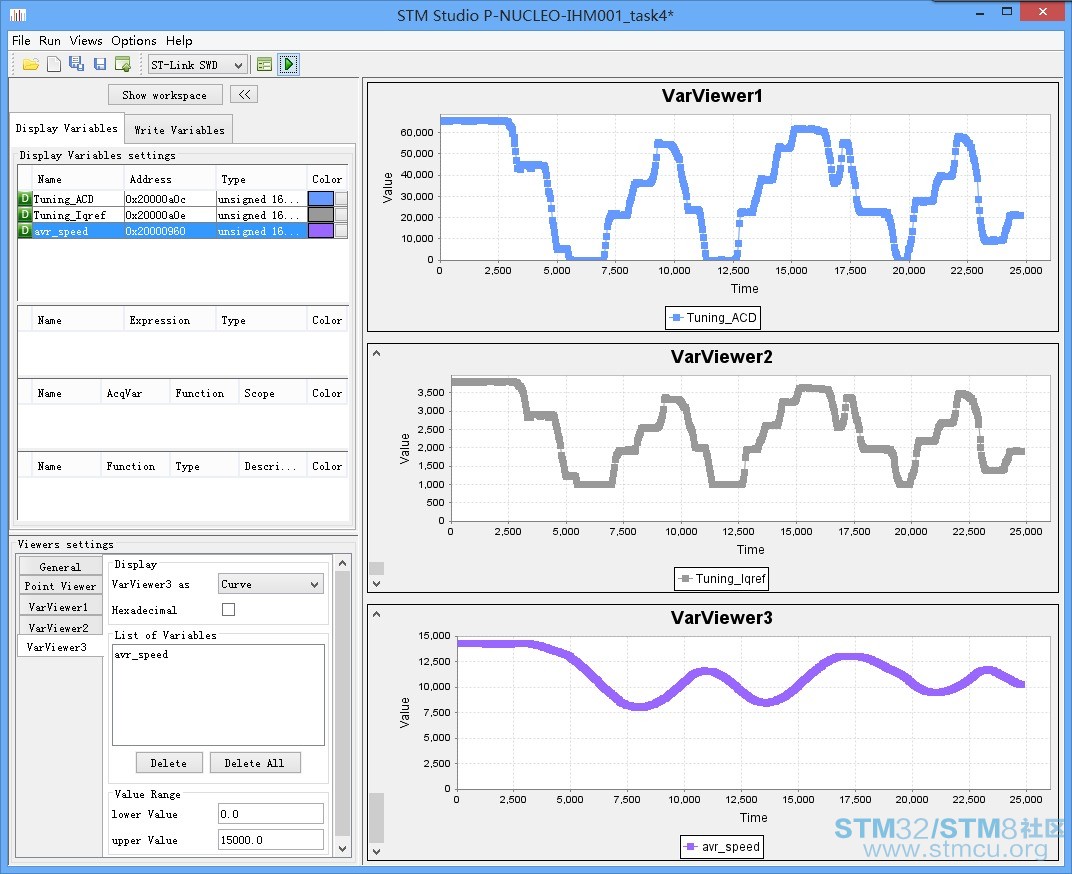
Task: Toggle the Hexadecimal checkbox
Action: tap(228, 609)
